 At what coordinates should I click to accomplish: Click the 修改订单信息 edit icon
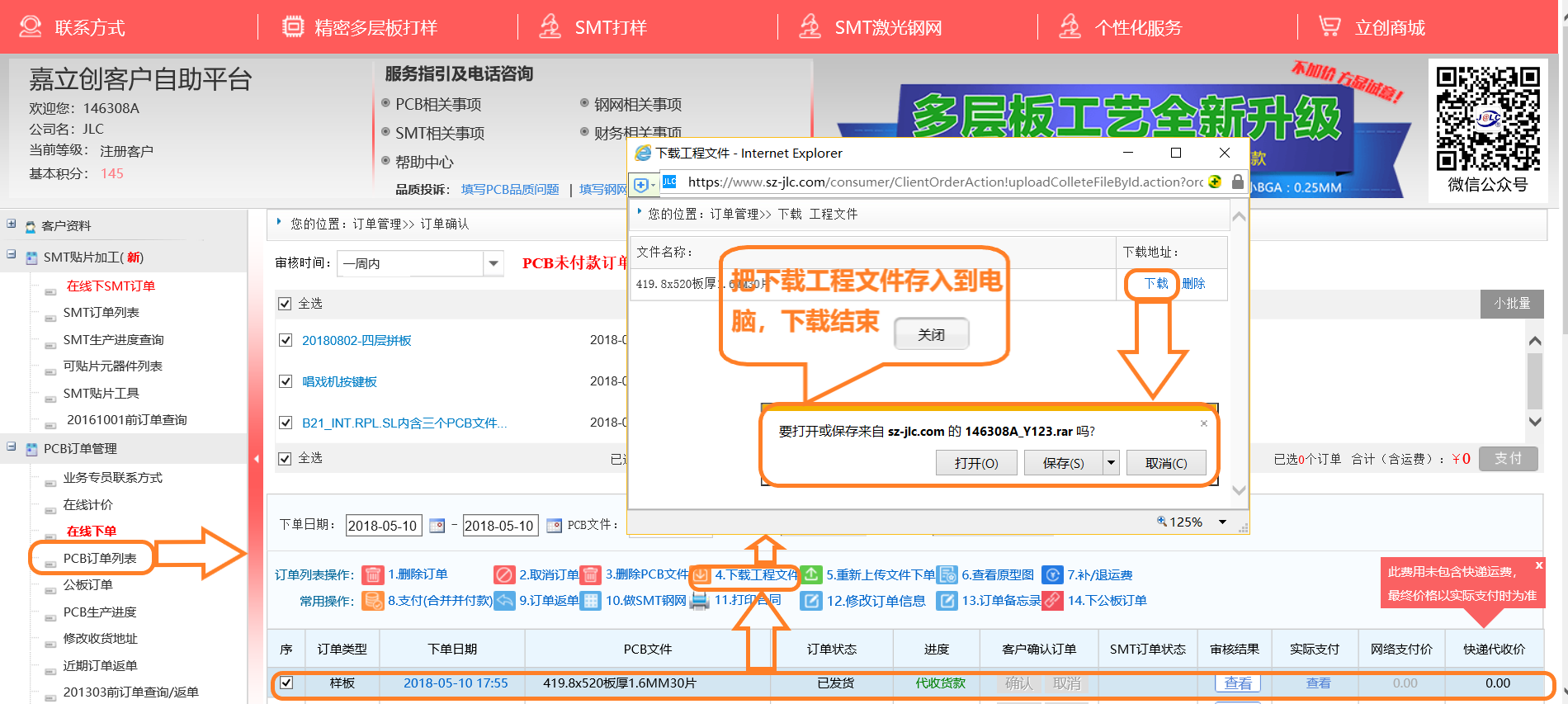tap(812, 600)
